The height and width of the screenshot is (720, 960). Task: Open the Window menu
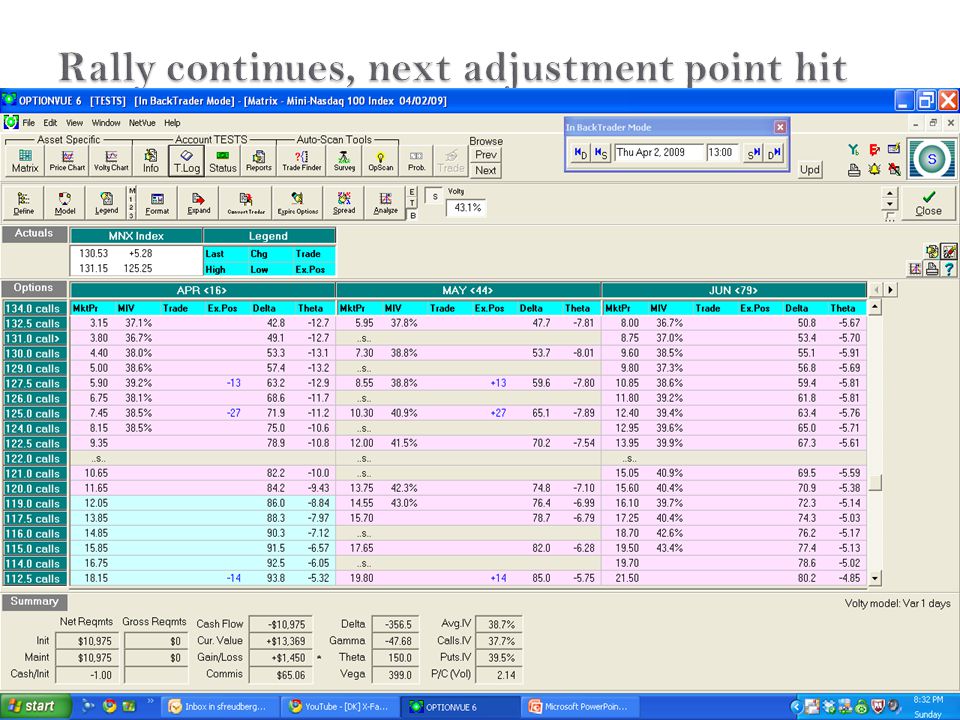tap(106, 123)
